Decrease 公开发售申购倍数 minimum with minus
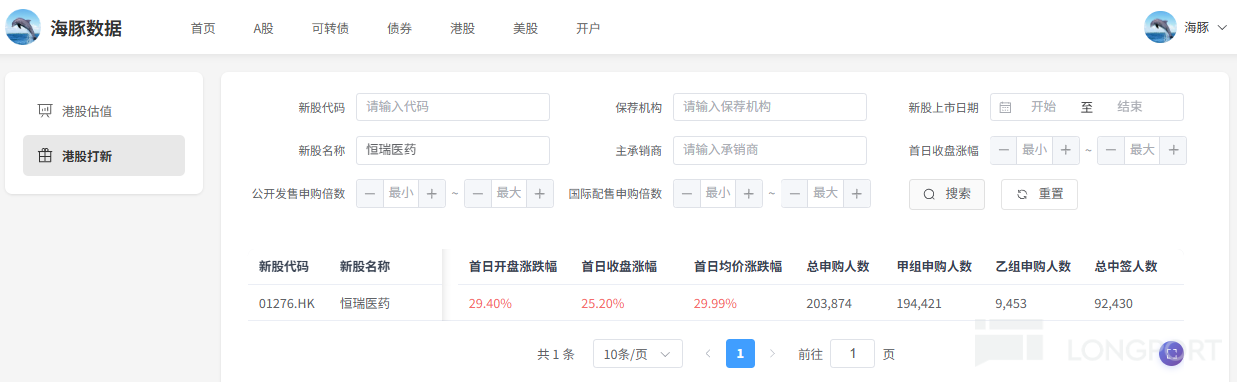The width and height of the screenshot is (1237, 382). pos(370,193)
